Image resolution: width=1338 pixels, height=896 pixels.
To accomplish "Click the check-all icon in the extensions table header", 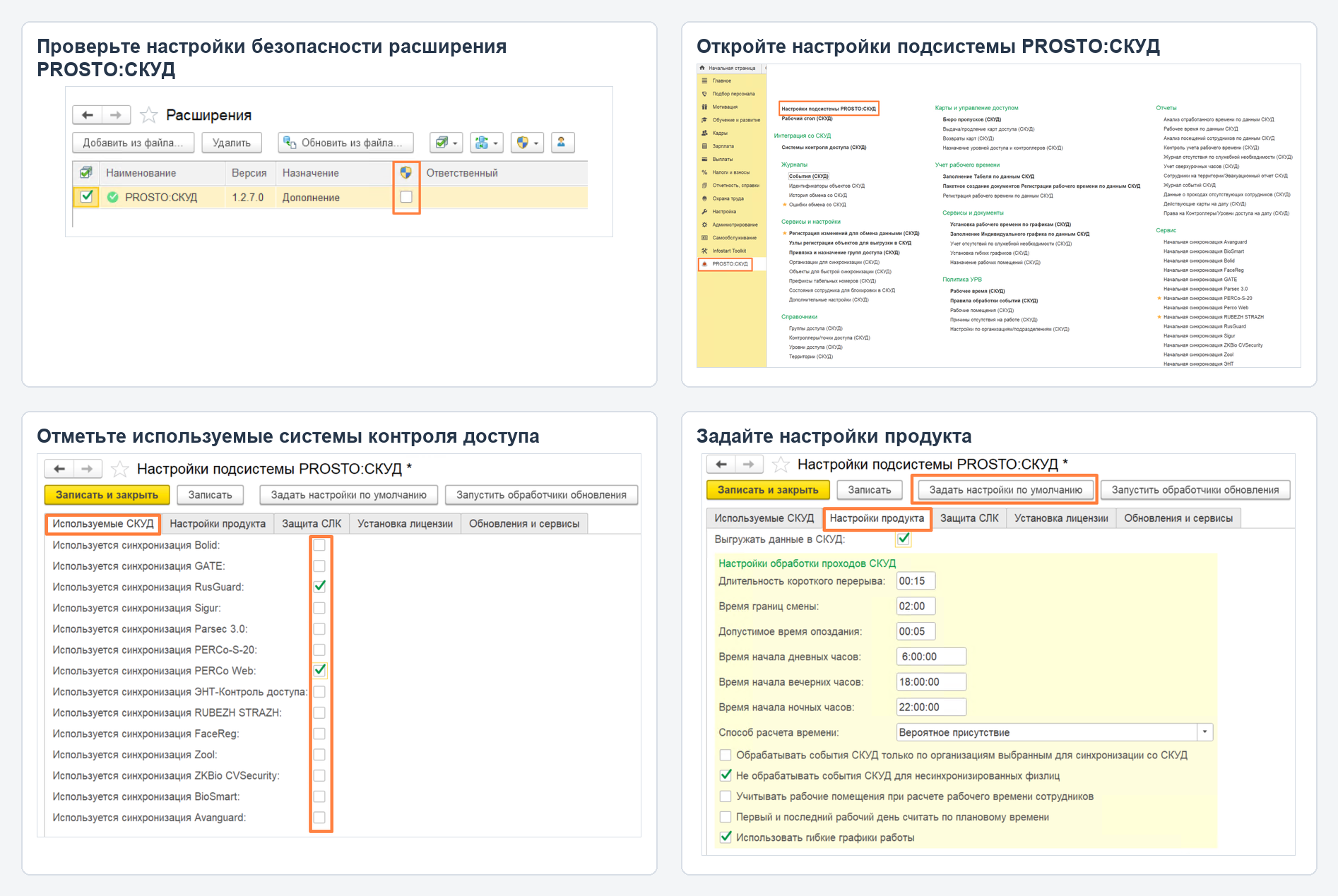I will tap(86, 173).
